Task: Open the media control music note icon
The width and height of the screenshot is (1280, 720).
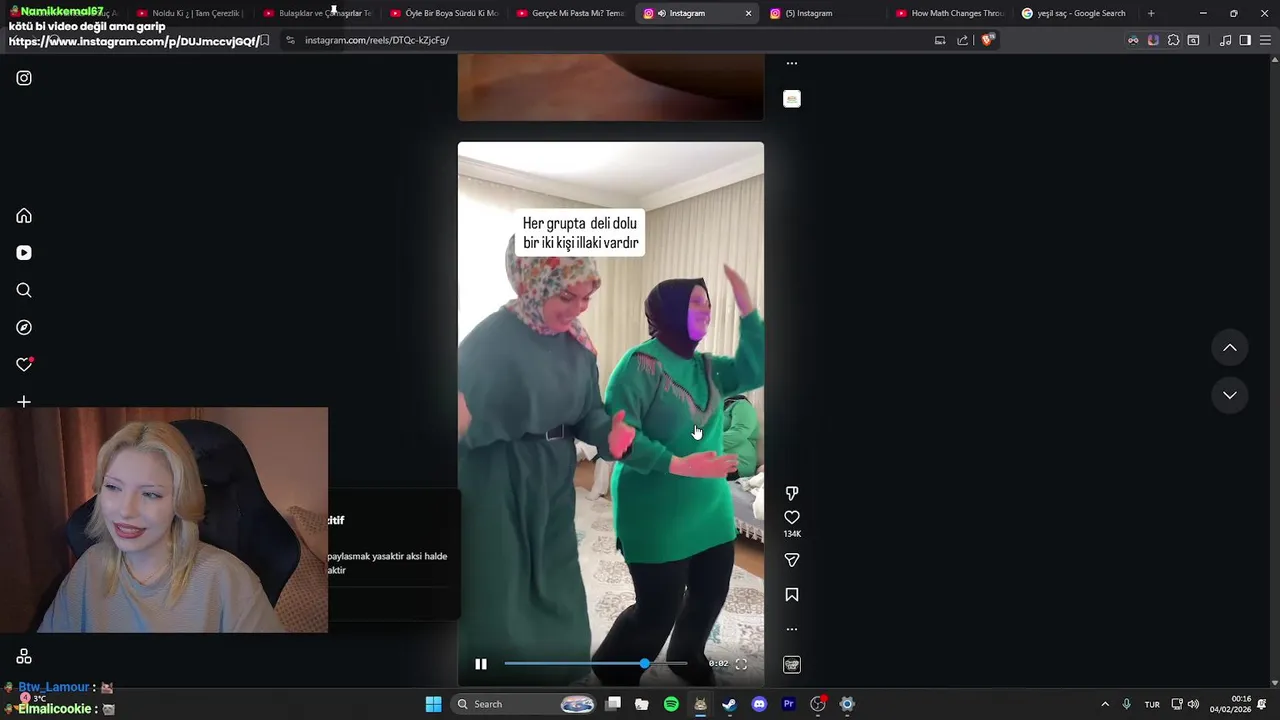Action: (x=1225, y=40)
